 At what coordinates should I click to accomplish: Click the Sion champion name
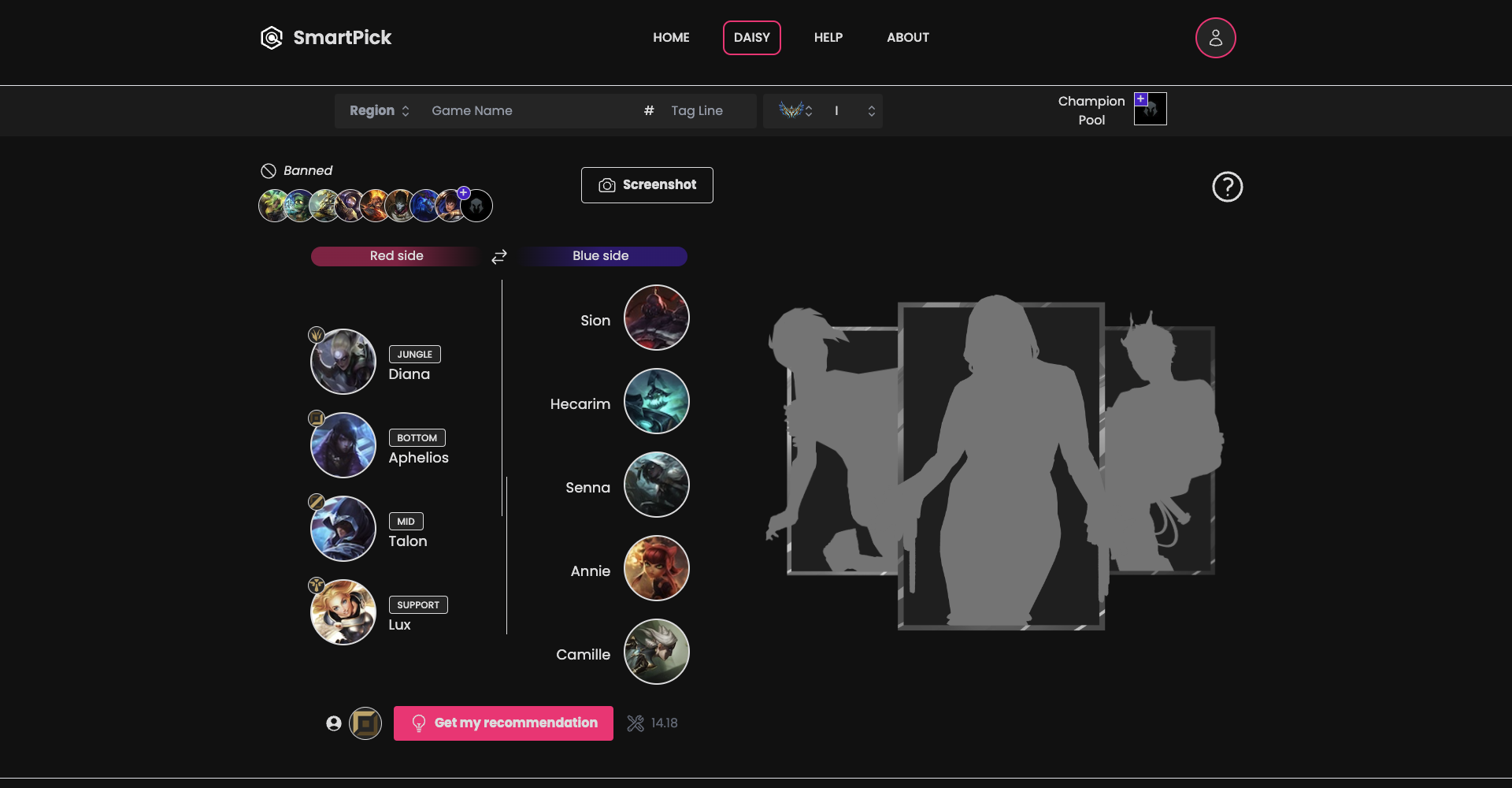coord(595,321)
